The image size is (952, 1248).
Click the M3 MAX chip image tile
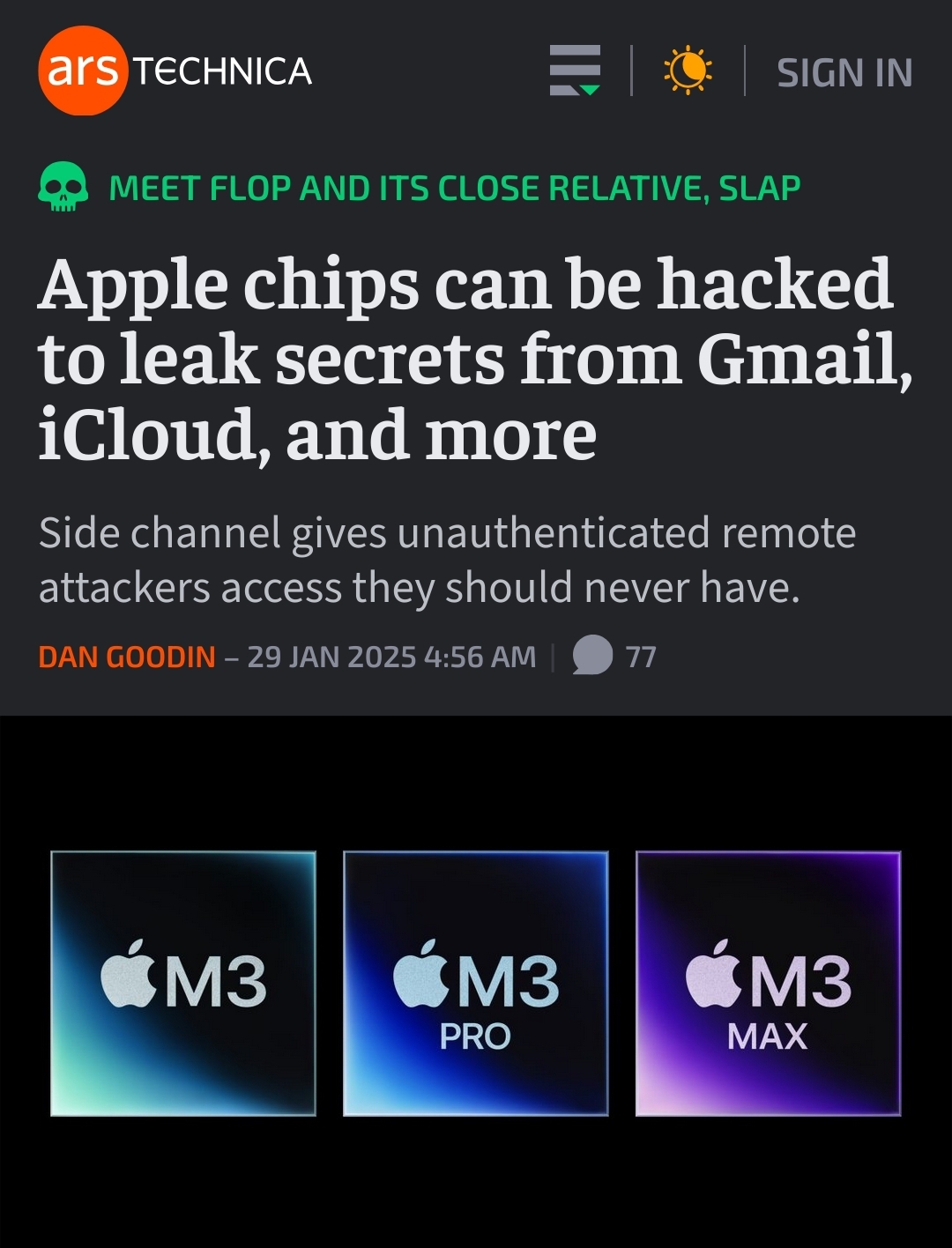point(769,984)
